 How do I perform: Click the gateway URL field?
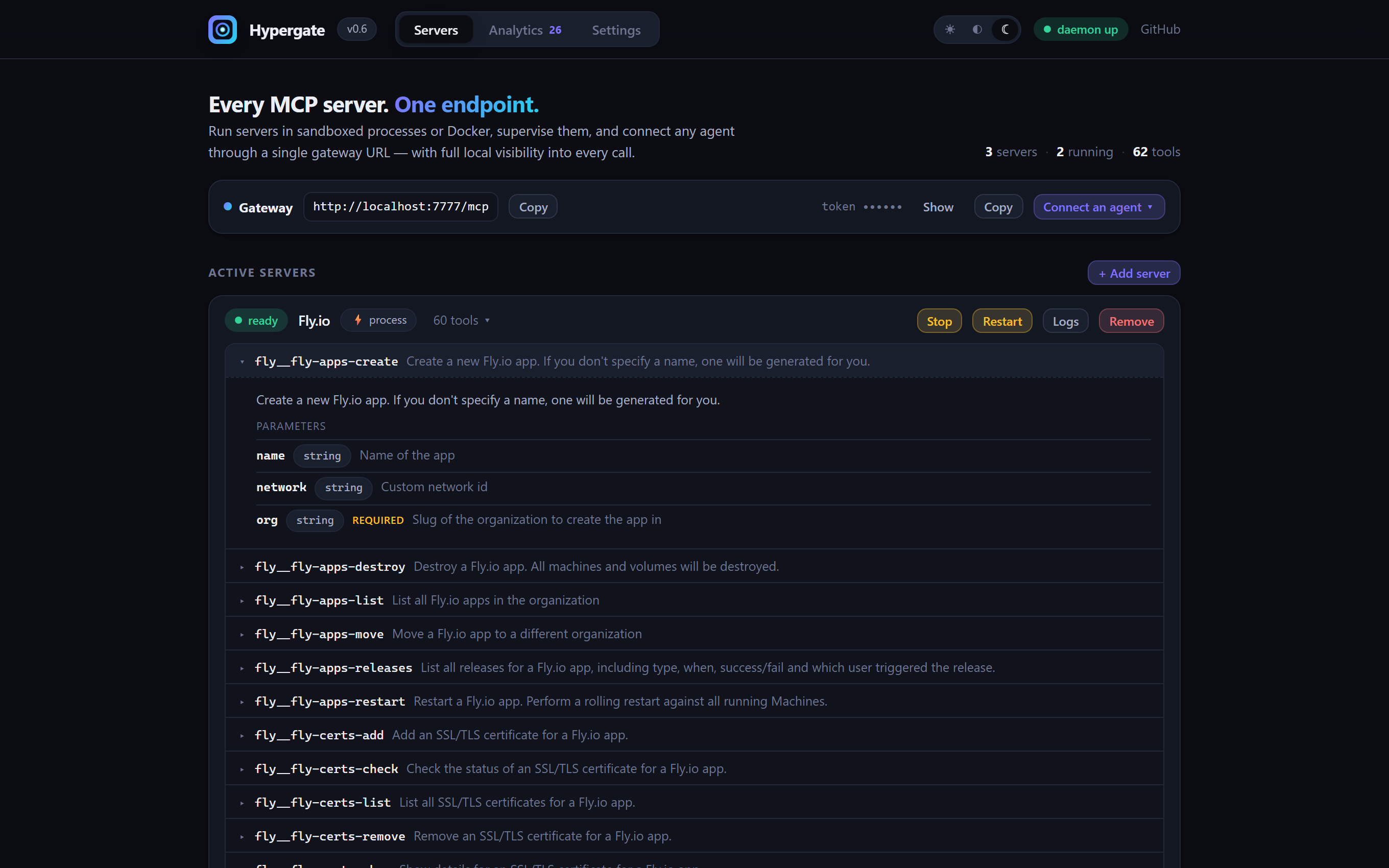[401, 207]
